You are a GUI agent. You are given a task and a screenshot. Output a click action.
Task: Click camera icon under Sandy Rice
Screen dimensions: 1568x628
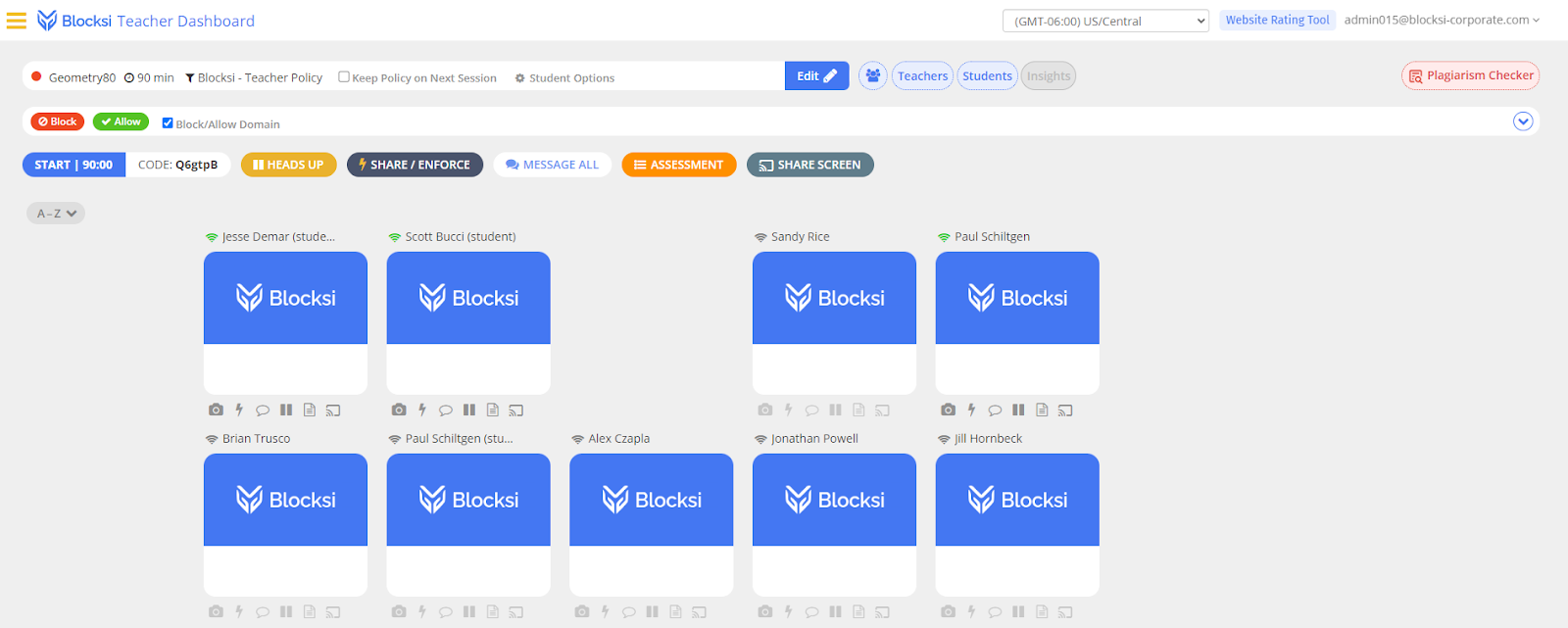pyautogui.click(x=765, y=410)
